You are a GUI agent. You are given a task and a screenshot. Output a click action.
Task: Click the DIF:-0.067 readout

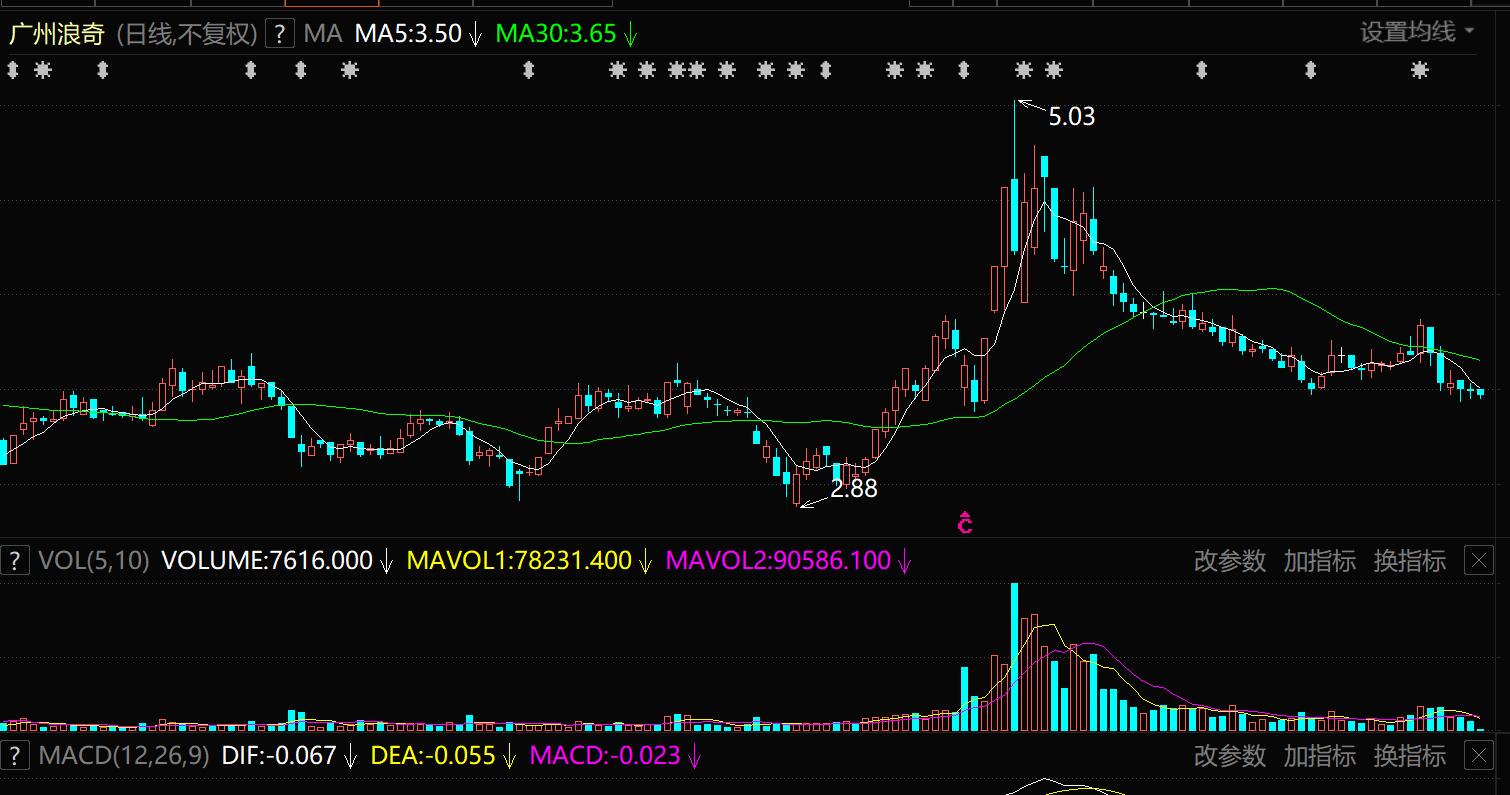click(279, 755)
